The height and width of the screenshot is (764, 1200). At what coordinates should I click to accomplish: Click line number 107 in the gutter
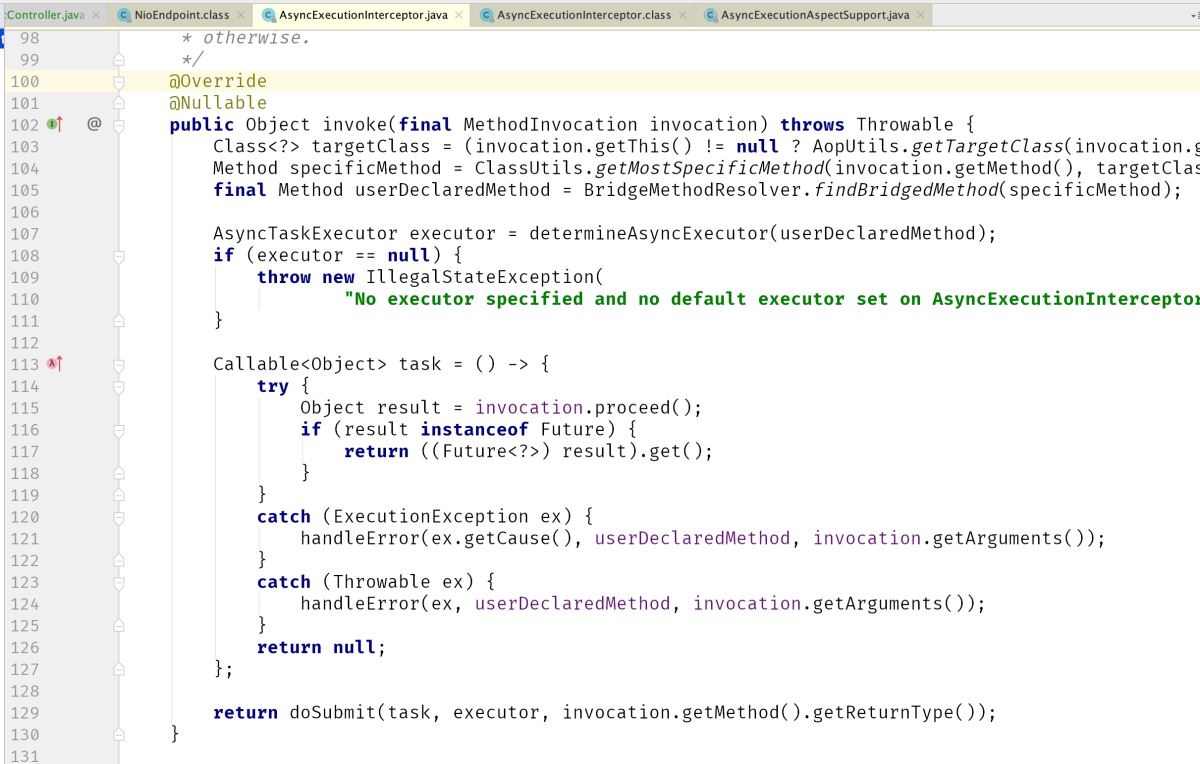[23, 234]
